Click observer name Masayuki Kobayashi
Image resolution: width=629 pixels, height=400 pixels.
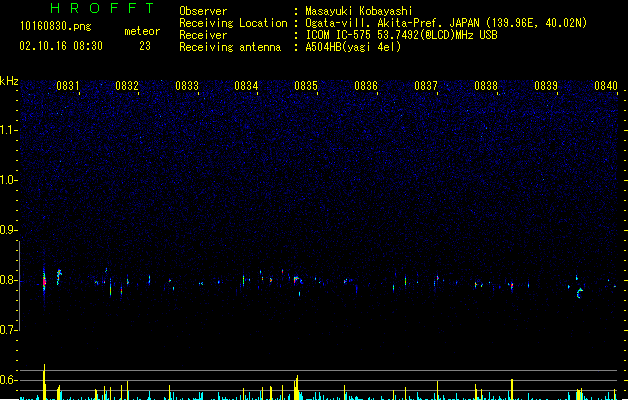[x=359, y=11]
